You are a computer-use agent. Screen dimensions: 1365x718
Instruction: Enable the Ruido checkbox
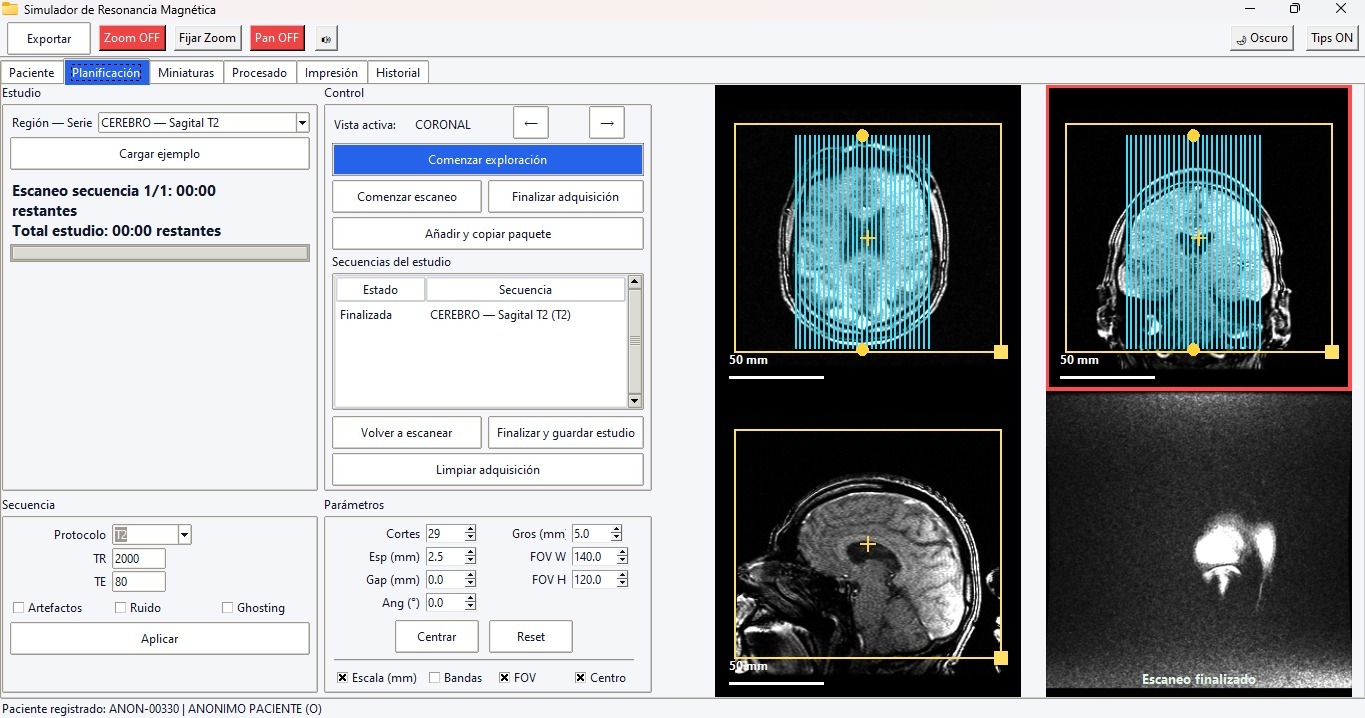pos(121,608)
